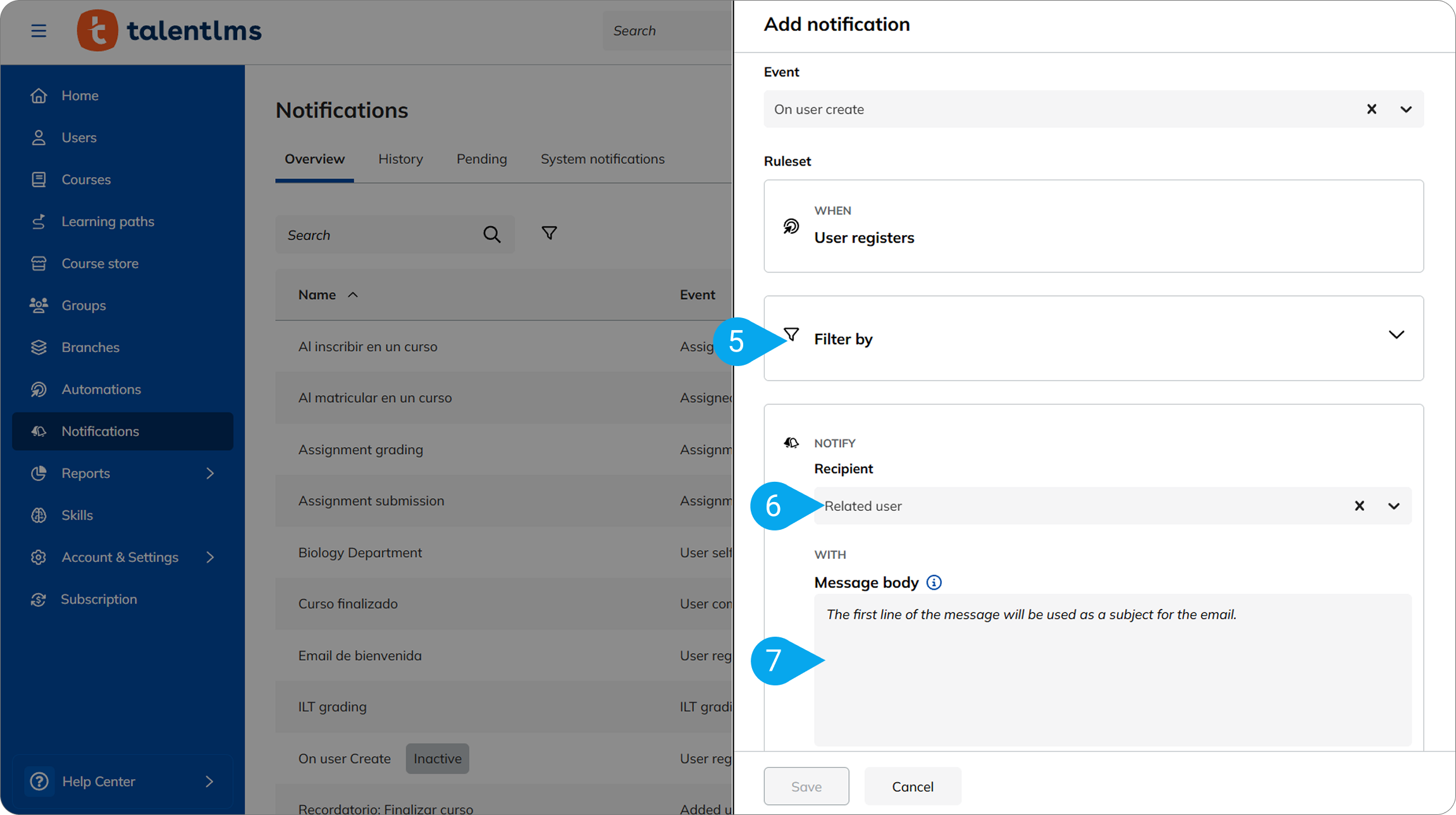
Task: Open the Automations sidebar item
Action: point(101,389)
